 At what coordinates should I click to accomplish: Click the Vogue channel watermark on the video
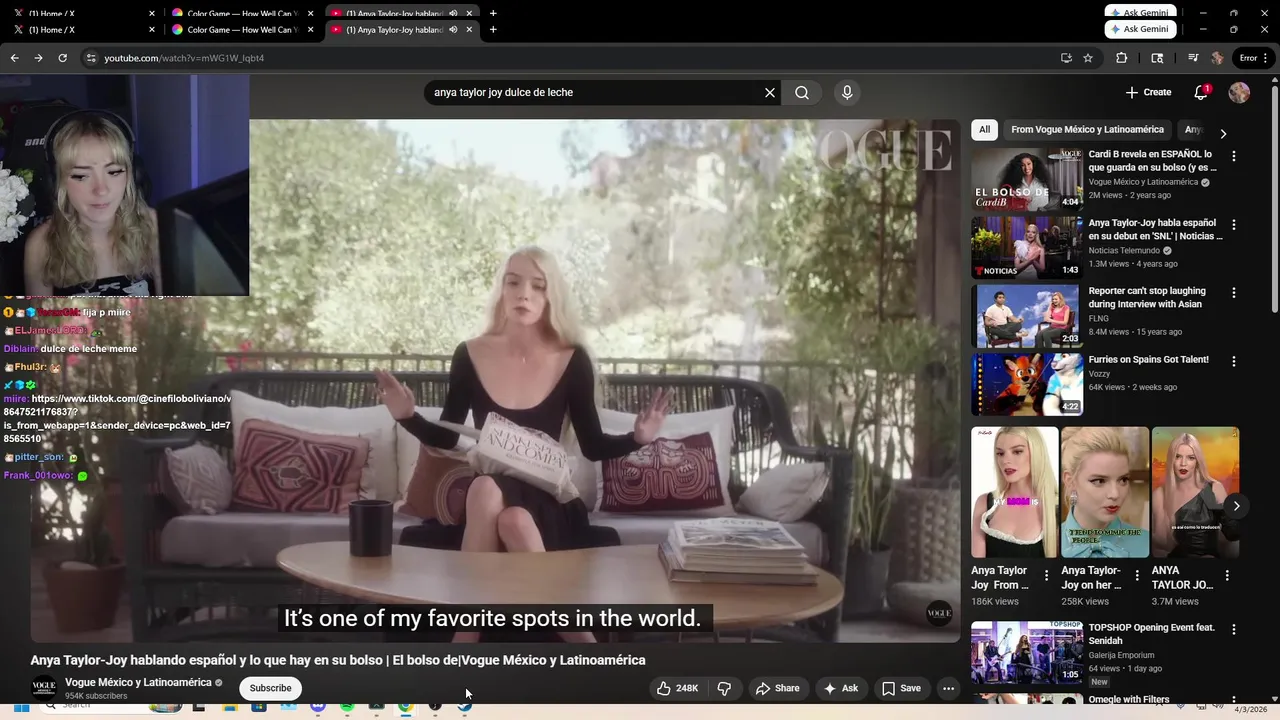(939, 613)
